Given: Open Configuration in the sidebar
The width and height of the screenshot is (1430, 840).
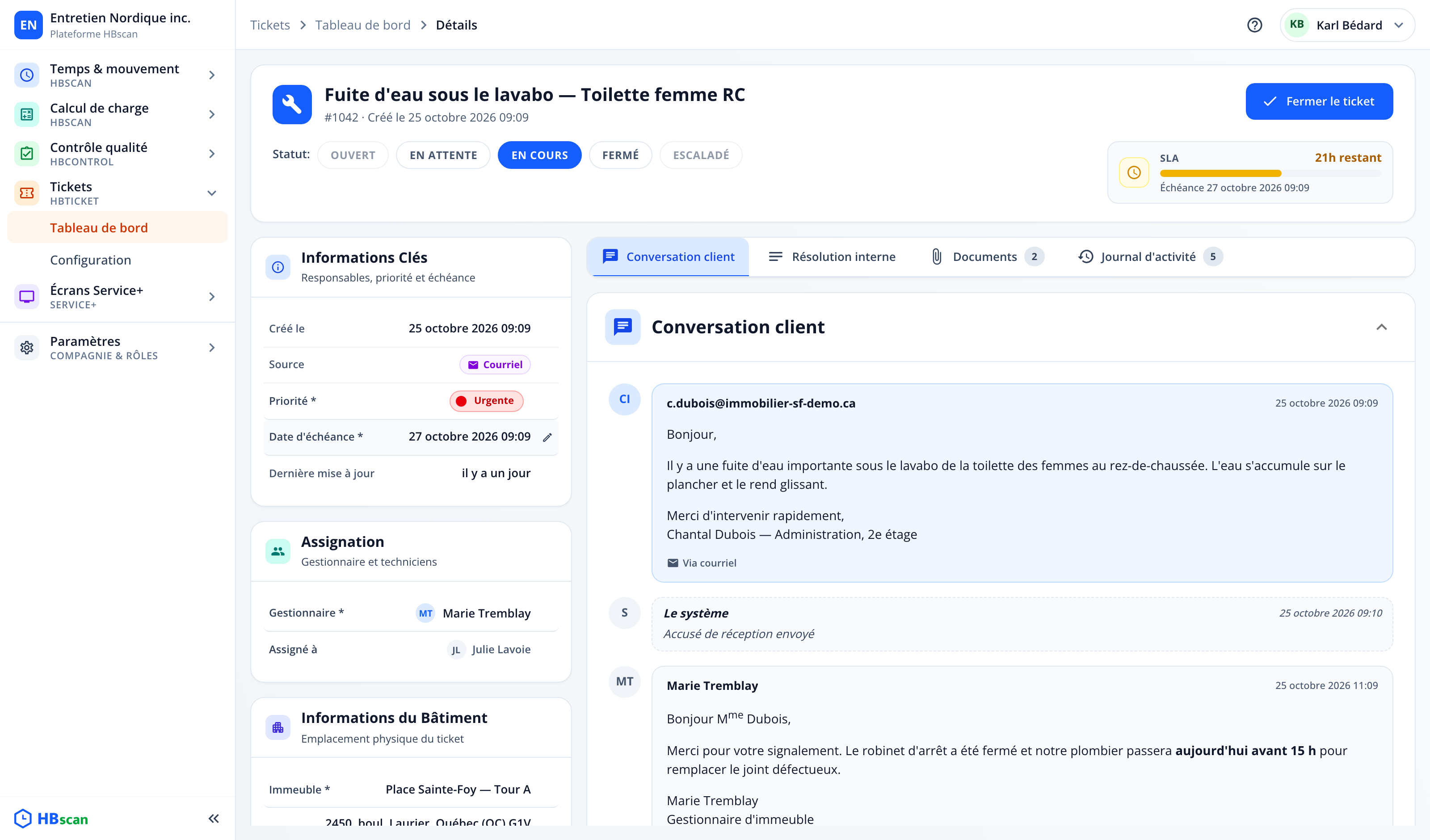Looking at the screenshot, I should tap(90, 260).
